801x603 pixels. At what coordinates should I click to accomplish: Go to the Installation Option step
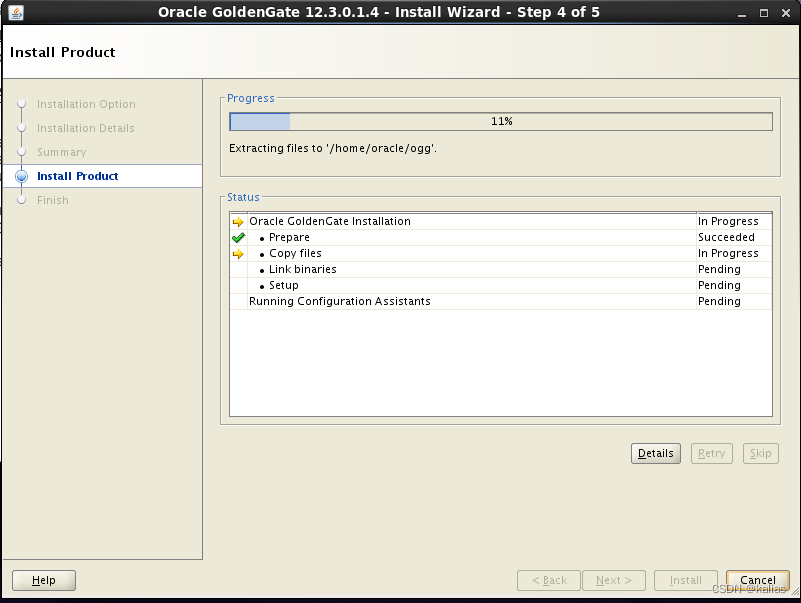pyautogui.click(x=86, y=104)
